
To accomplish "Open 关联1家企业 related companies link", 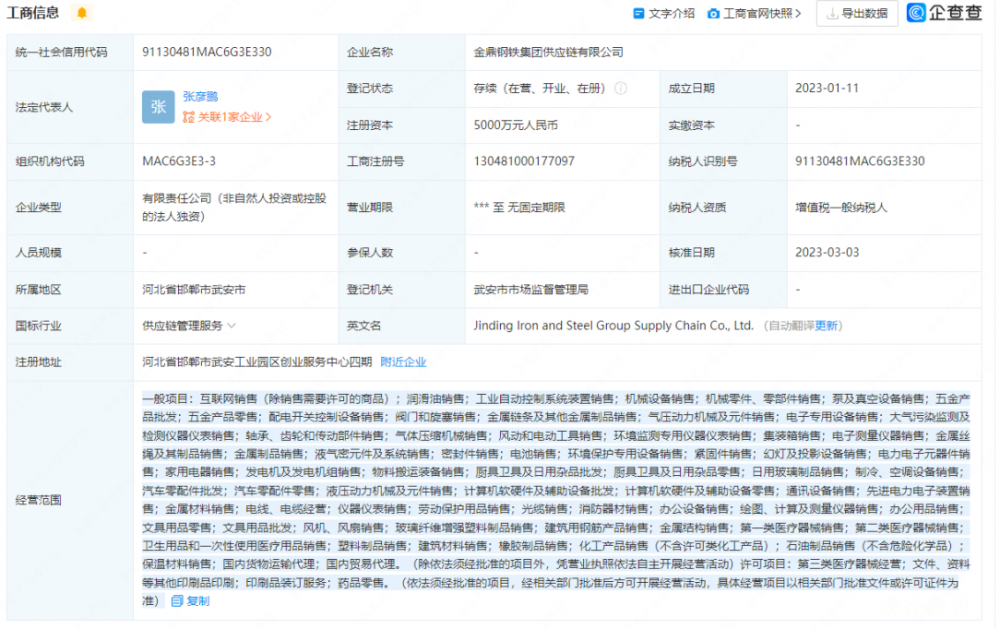I will point(227,117).
